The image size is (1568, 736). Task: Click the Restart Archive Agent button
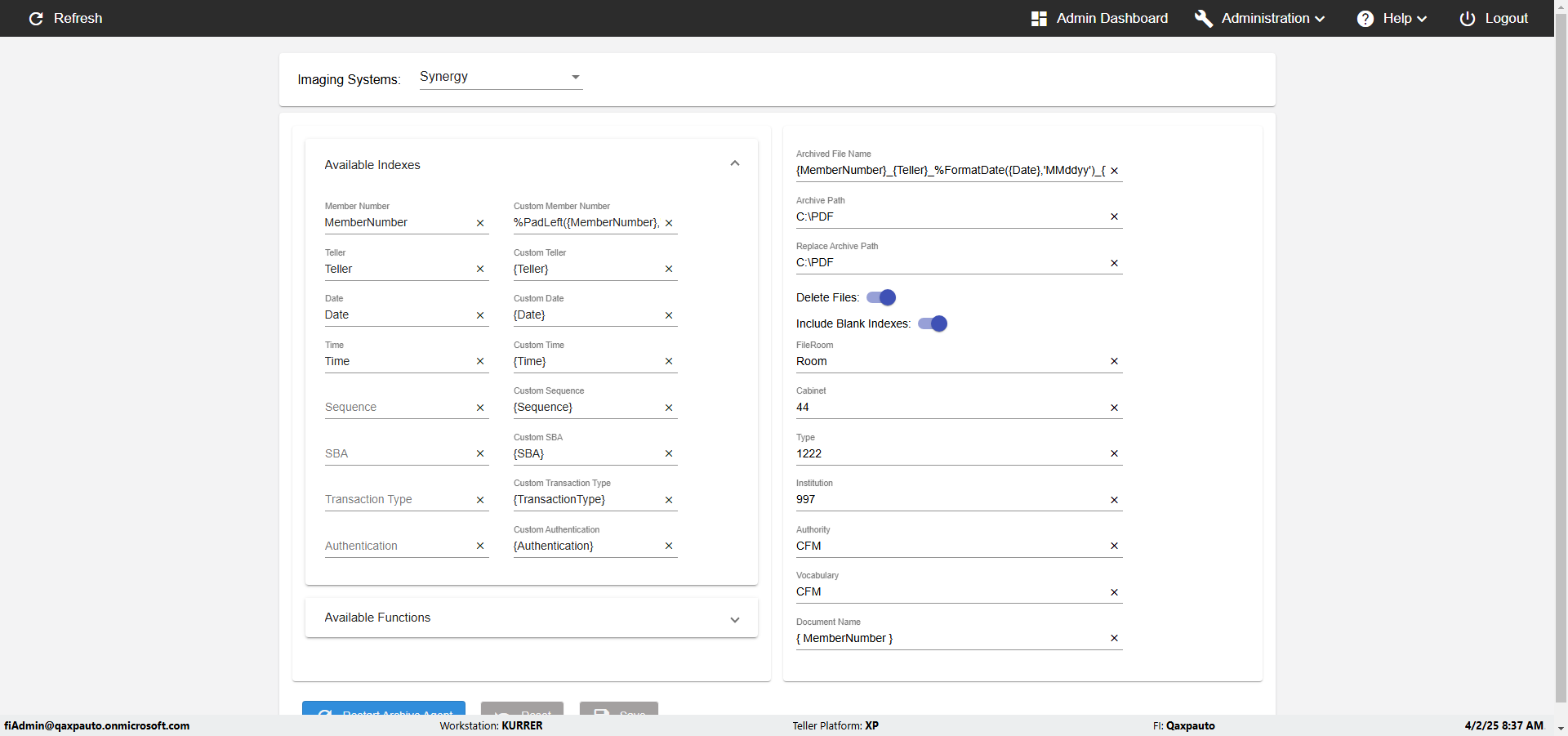[x=384, y=710]
